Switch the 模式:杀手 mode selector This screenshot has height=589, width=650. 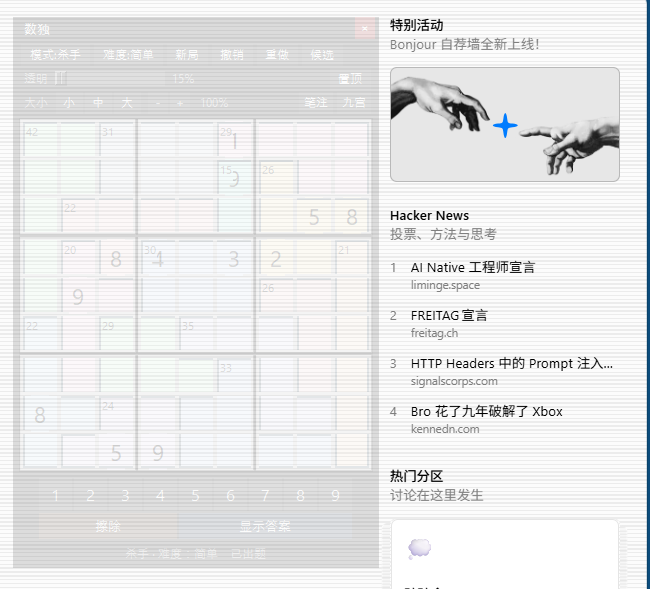coord(56,54)
